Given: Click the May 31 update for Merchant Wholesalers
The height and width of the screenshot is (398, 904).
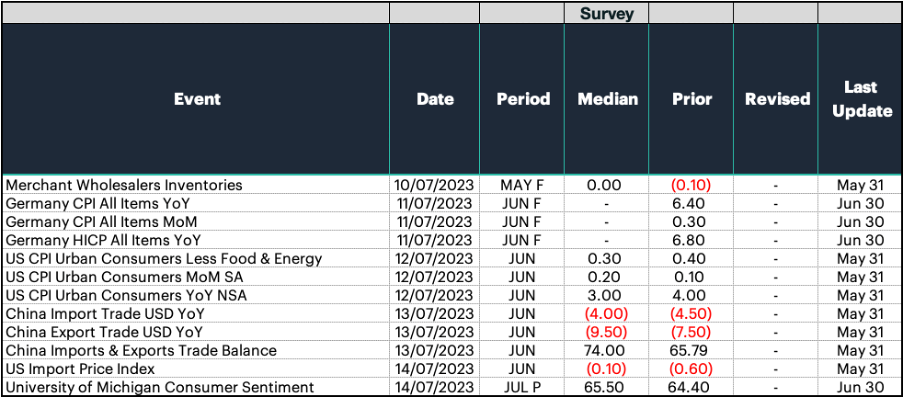Looking at the screenshot, I should click(860, 185).
